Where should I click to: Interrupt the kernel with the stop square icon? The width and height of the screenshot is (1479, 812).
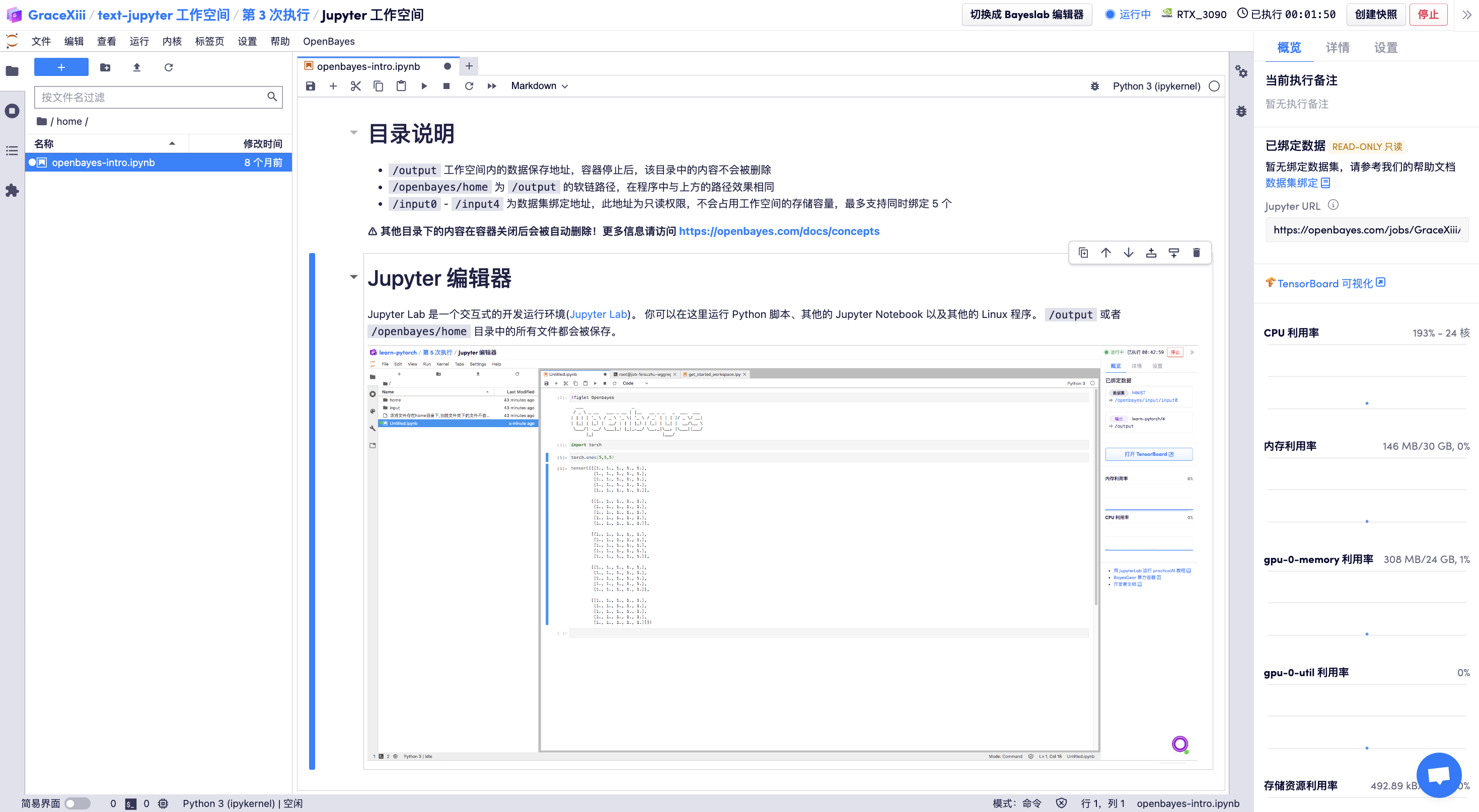(x=446, y=86)
